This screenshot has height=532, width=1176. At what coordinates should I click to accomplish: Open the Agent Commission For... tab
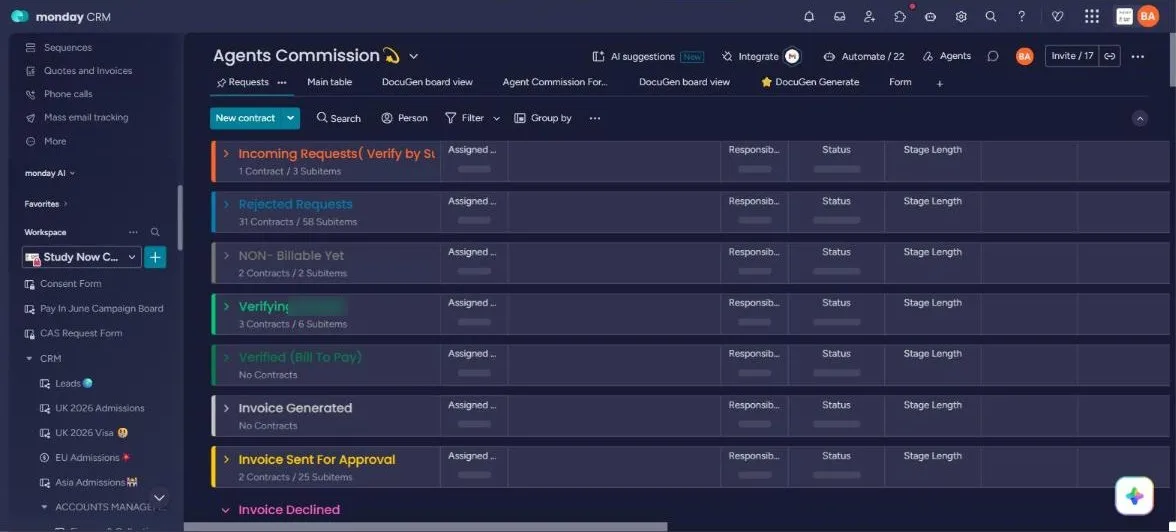click(x=555, y=82)
